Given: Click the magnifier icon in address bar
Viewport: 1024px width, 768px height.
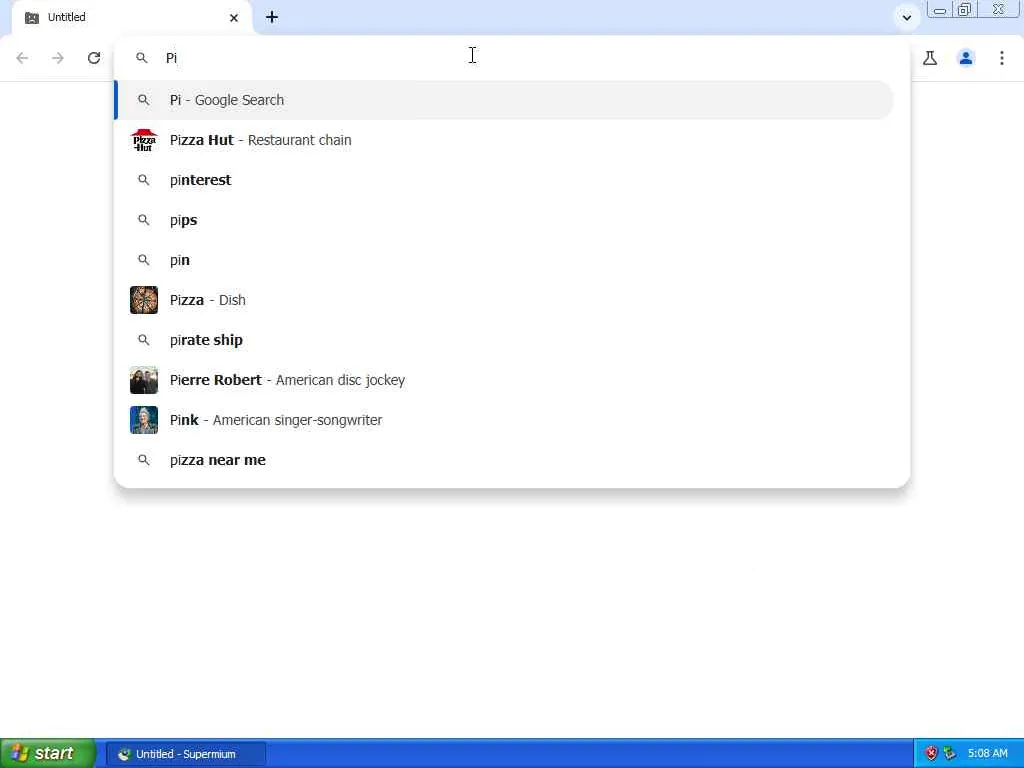Looking at the screenshot, I should pyautogui.click(x=142, y=58).
